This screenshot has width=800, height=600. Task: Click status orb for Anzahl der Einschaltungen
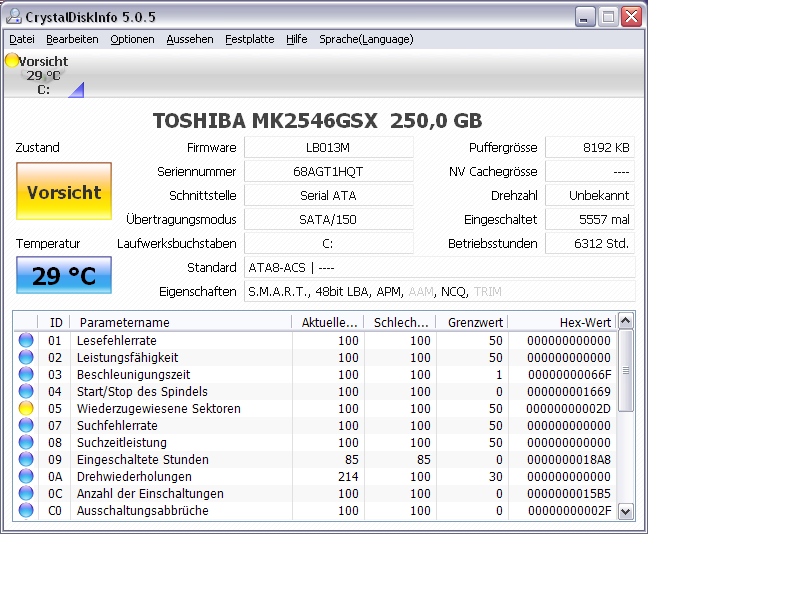tap(26, 493)
